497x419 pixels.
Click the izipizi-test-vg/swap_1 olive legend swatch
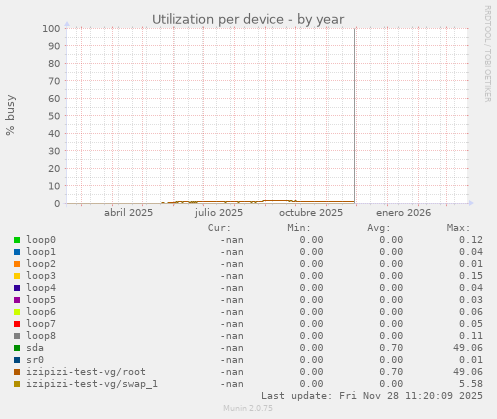17,384
